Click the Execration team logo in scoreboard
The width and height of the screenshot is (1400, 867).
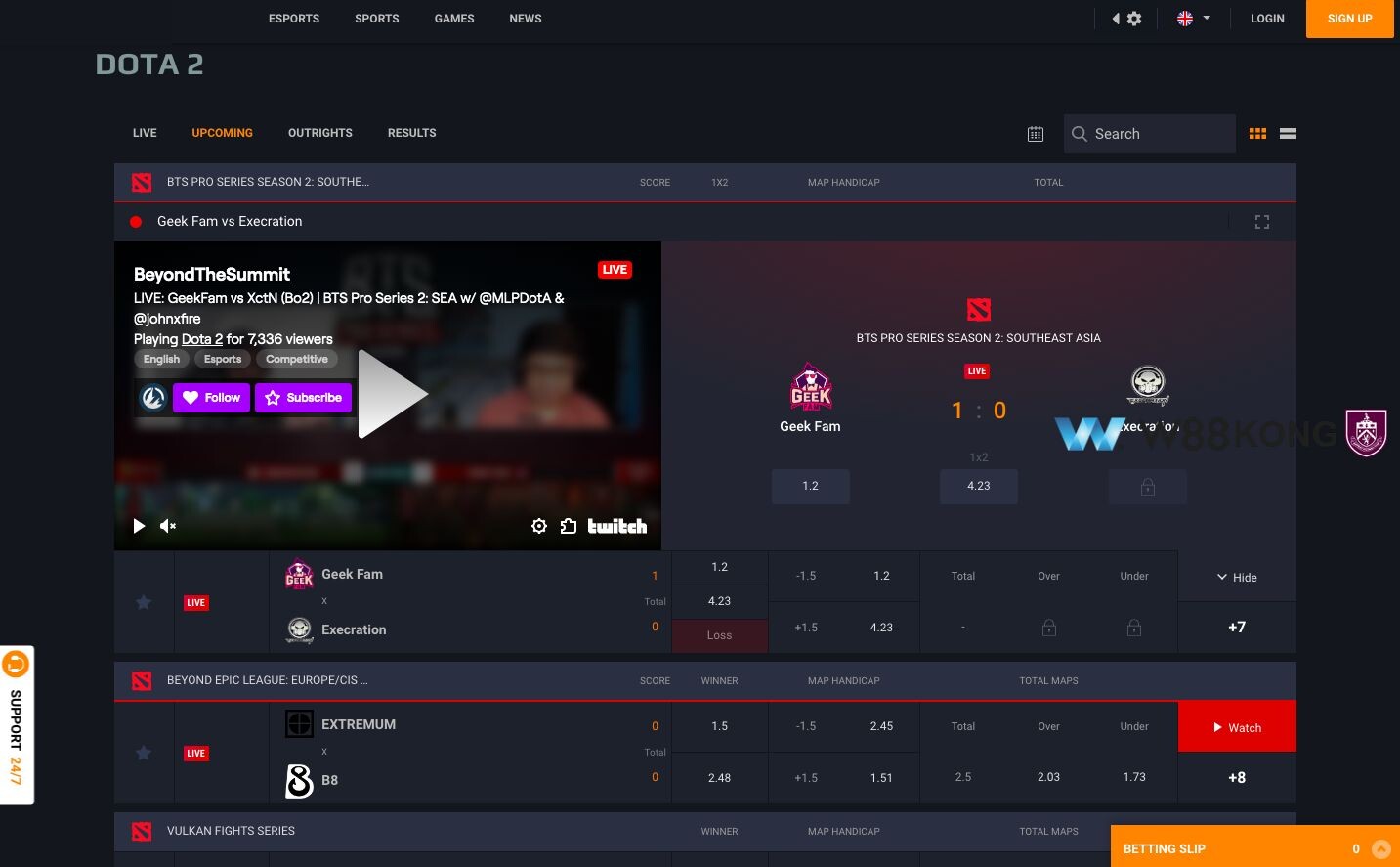click(x=1148, y=386)
